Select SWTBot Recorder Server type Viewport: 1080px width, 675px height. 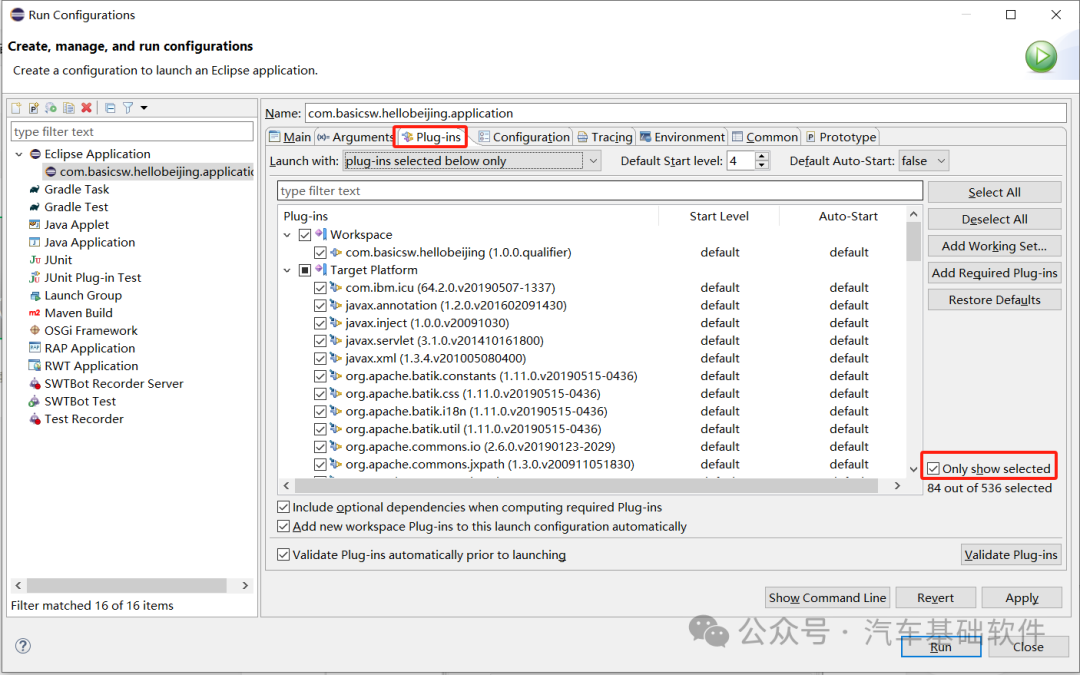coord(114,384)
